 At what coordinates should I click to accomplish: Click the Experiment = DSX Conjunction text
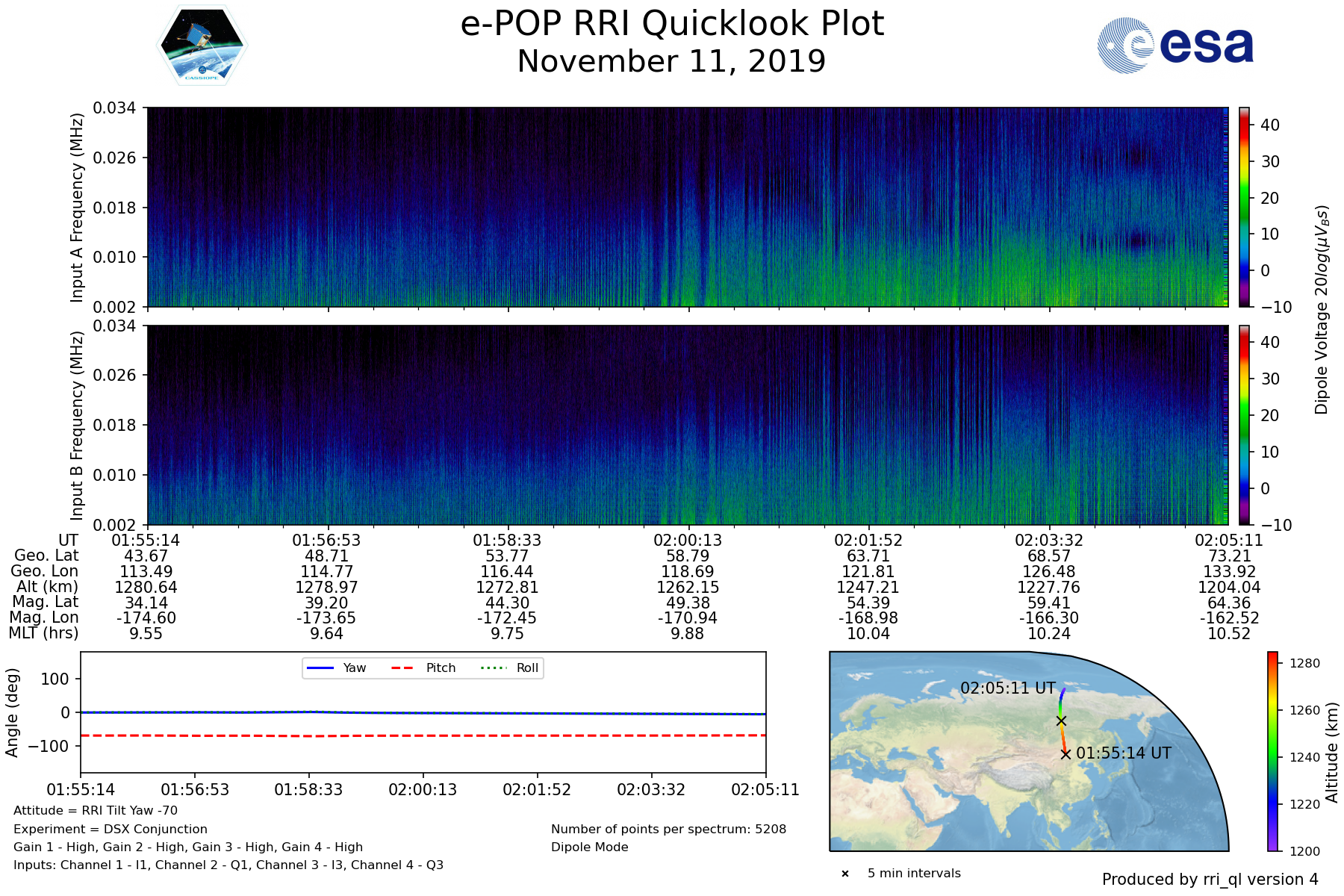pos(111,829)
